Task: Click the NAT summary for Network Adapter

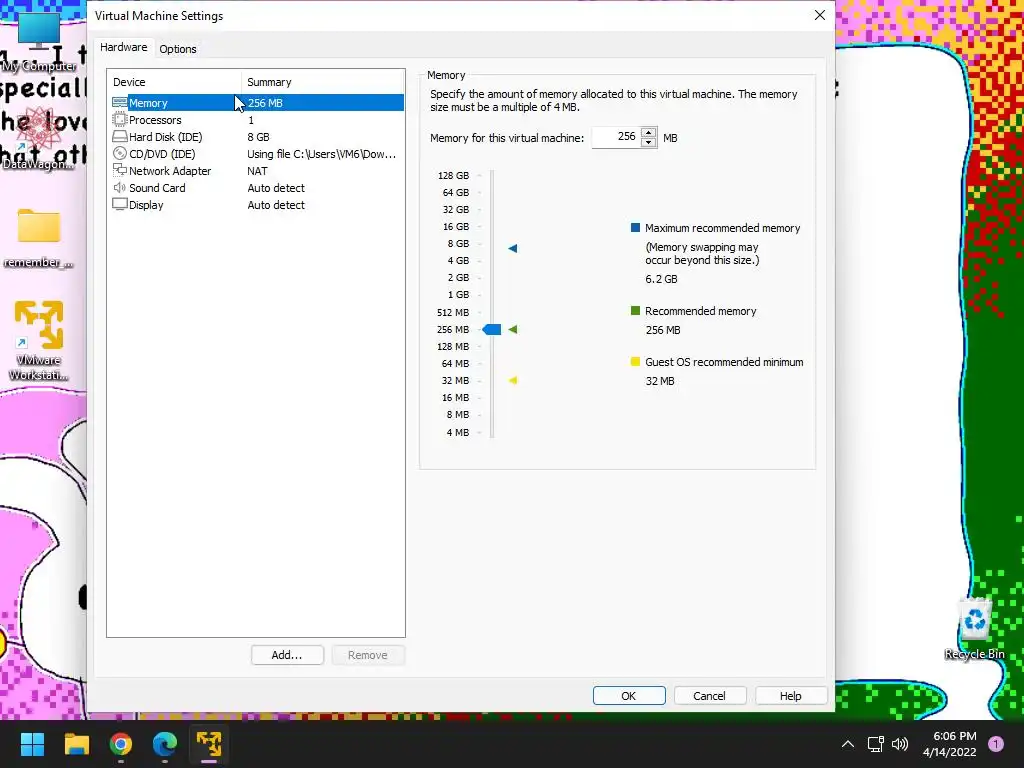Action: 257,170
